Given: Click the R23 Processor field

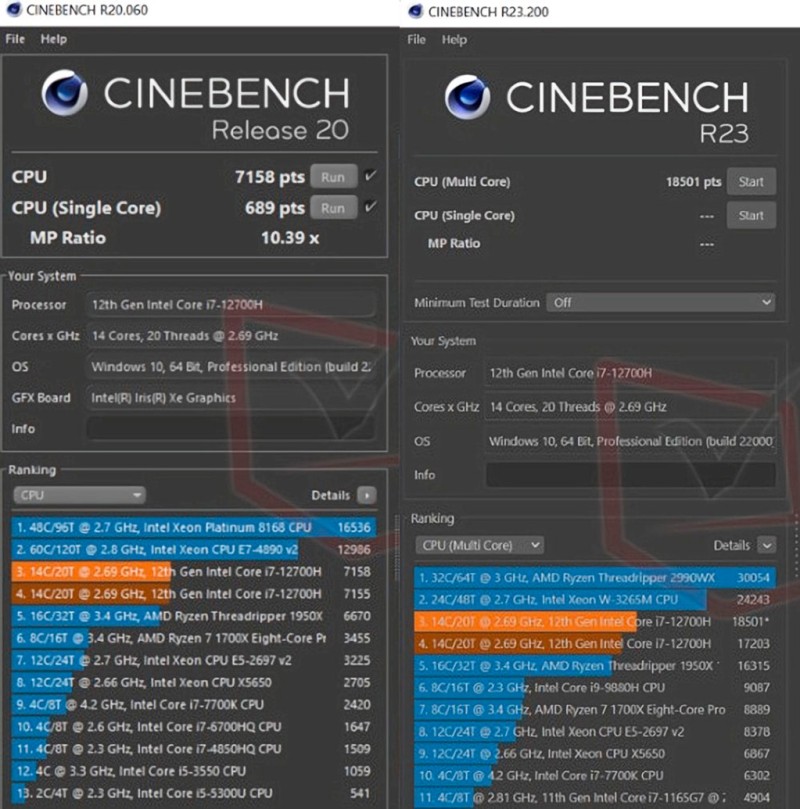Looking at the screenshot, I should pyautogui.click(x=630, y=373).
